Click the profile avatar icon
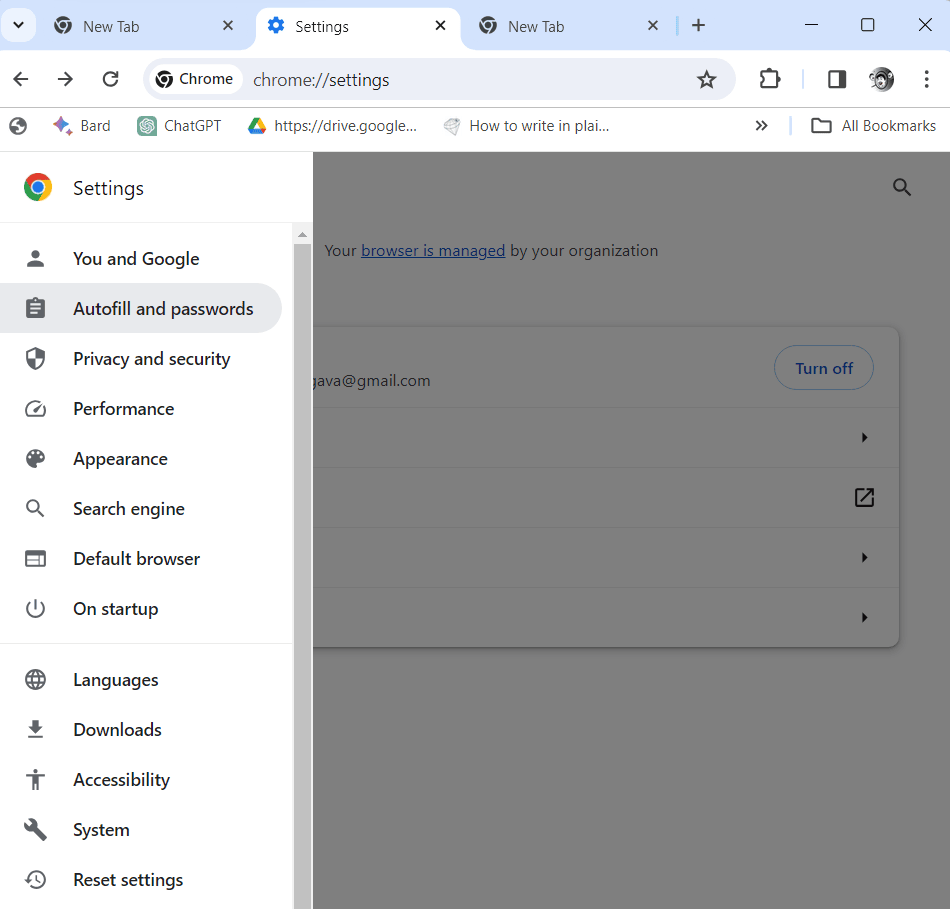The image size is (950, 909). point(881,78)
